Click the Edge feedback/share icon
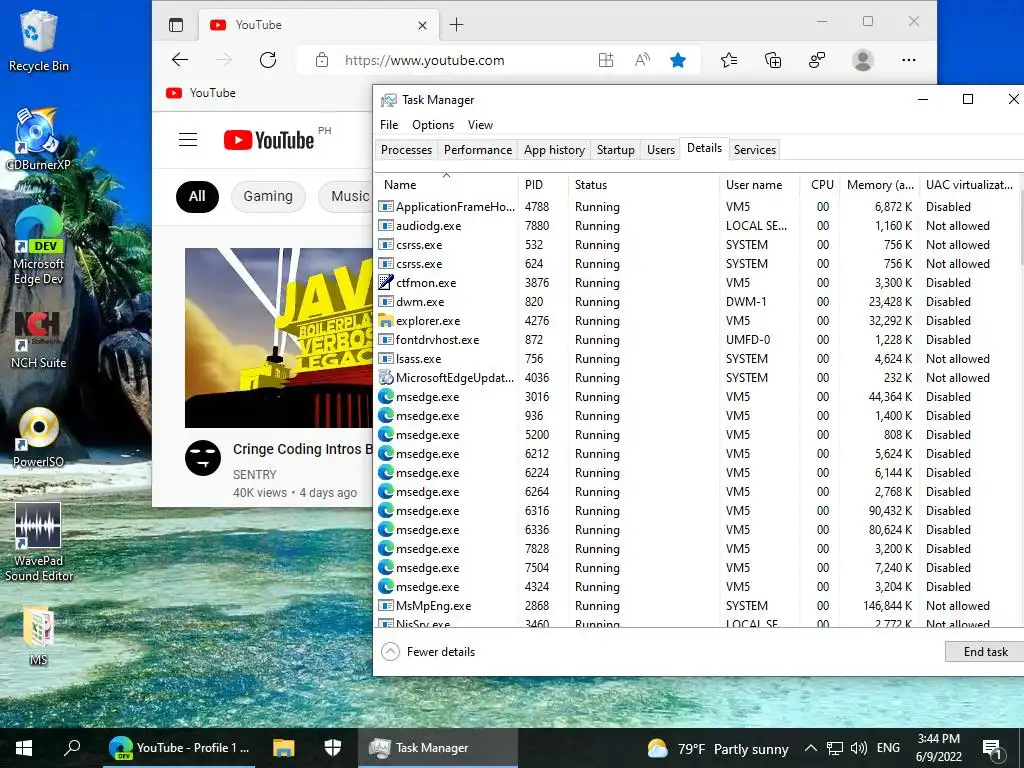1024x768 pixels. [816, 60]
